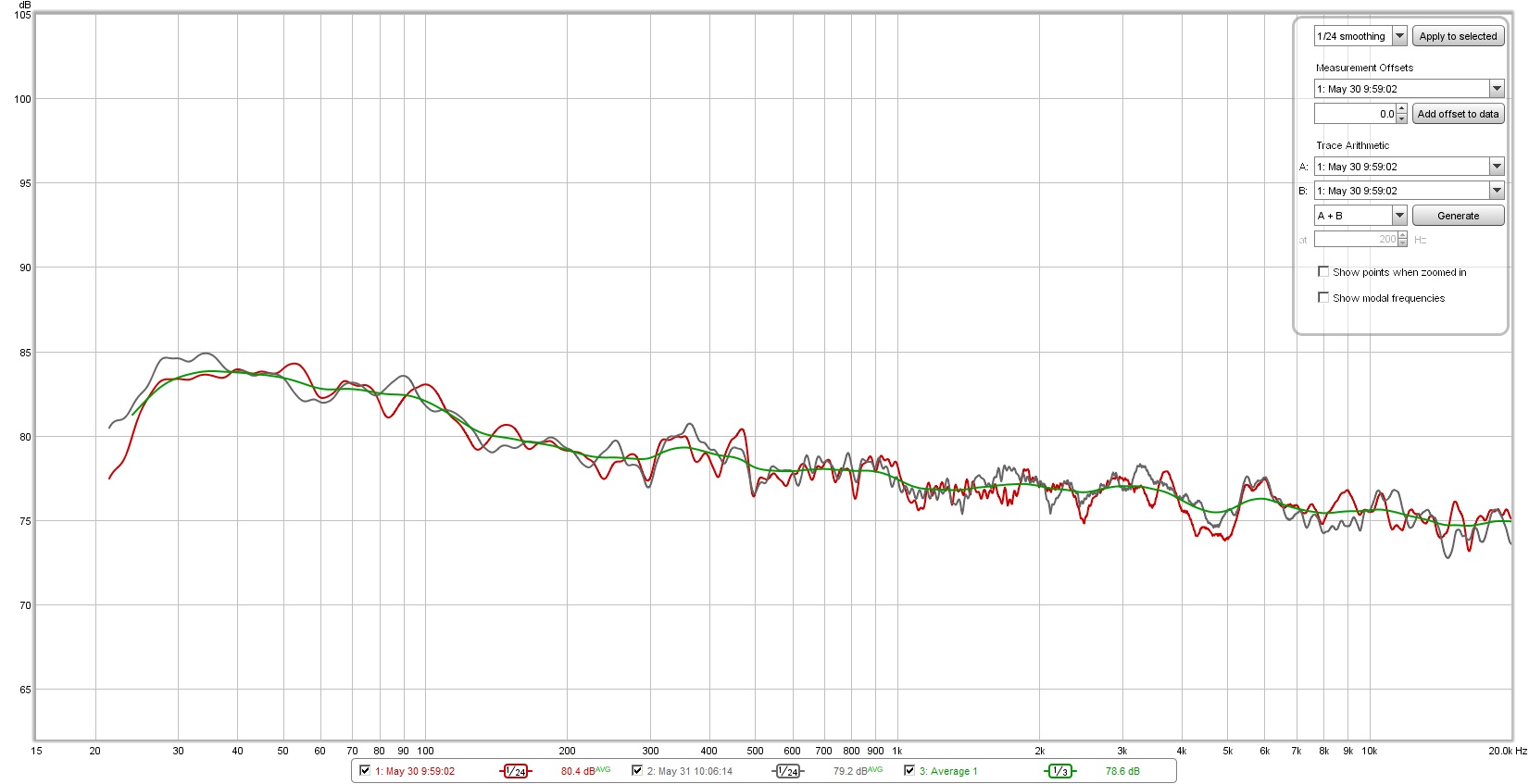1529x784 pixels.
Task: Hide the May 31 10:06:14 trace
Action: pyautogui.click(x=637, y=770)
